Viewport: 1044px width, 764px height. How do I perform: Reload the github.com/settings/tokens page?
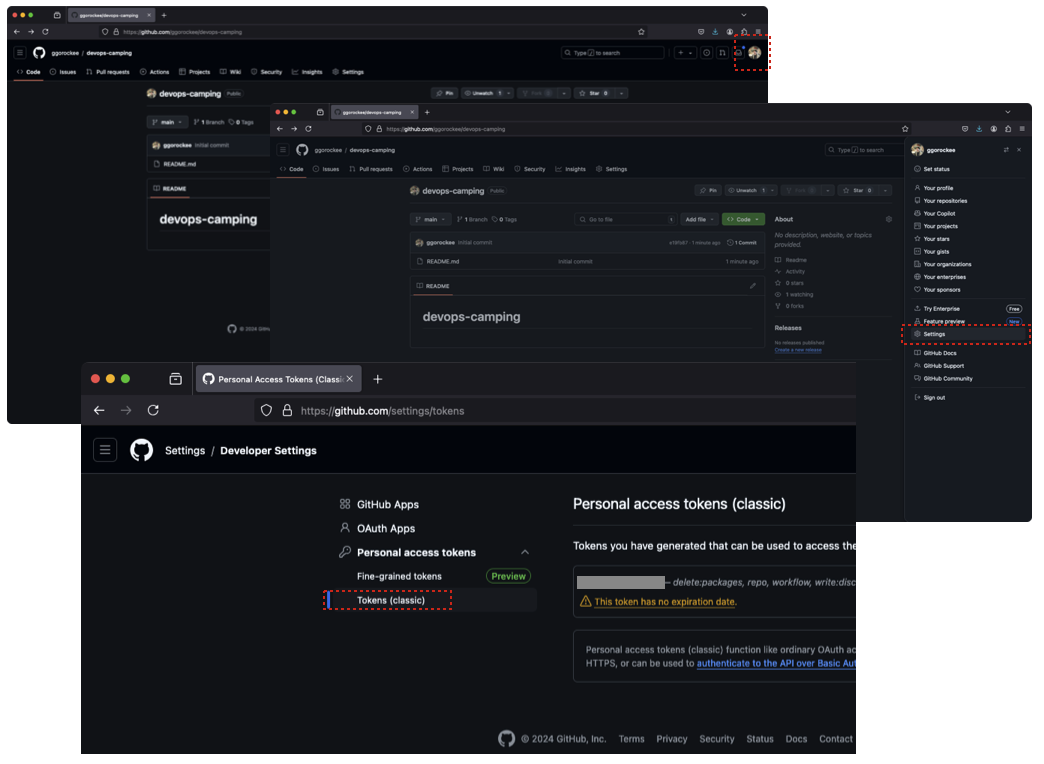(x=153, y=412)
